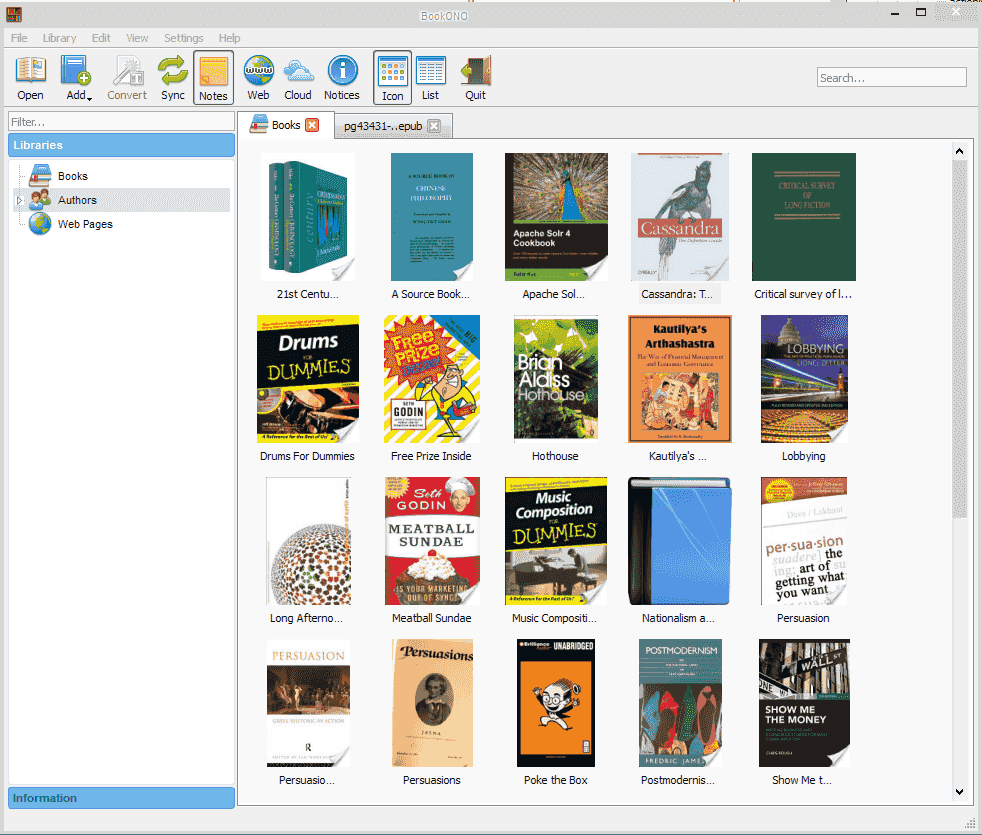
Task: Switch to the Books tab
Action: [x=286, y=125]
